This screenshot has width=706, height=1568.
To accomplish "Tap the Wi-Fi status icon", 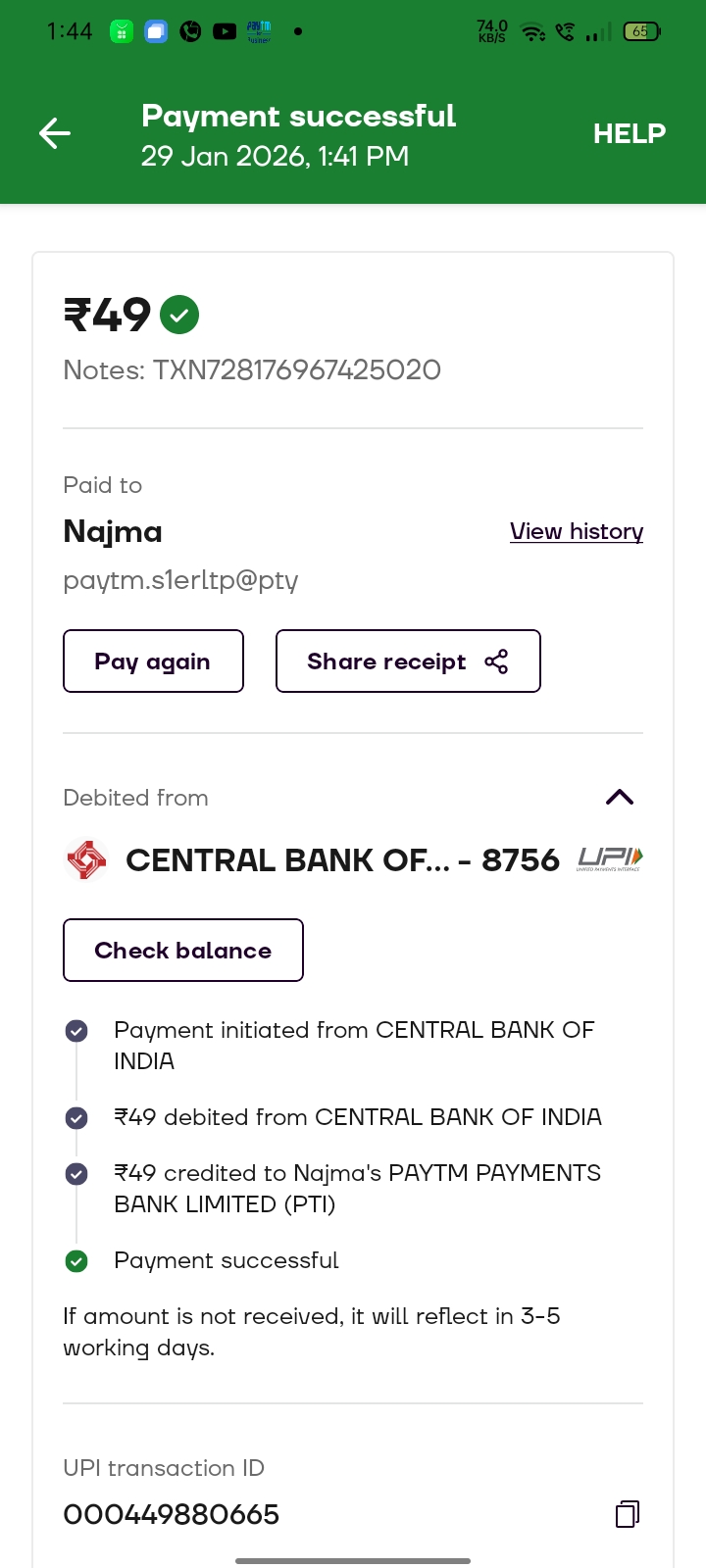I will [x=532, y=32].
